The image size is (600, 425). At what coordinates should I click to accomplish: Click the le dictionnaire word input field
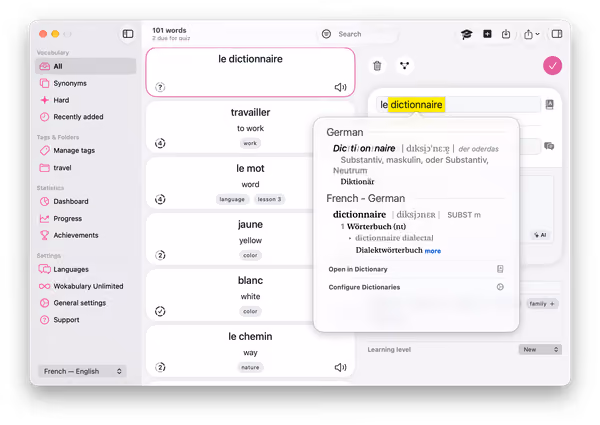tap(458, 104)
